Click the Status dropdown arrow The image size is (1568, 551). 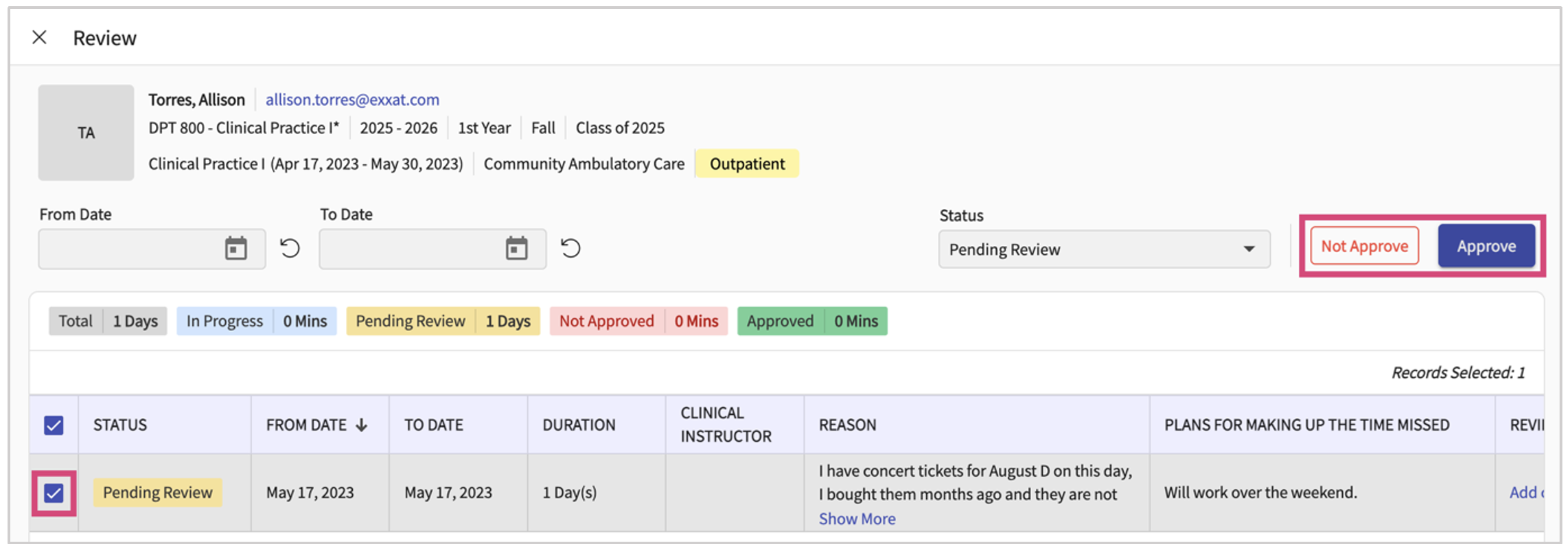tap(1249, 249)
